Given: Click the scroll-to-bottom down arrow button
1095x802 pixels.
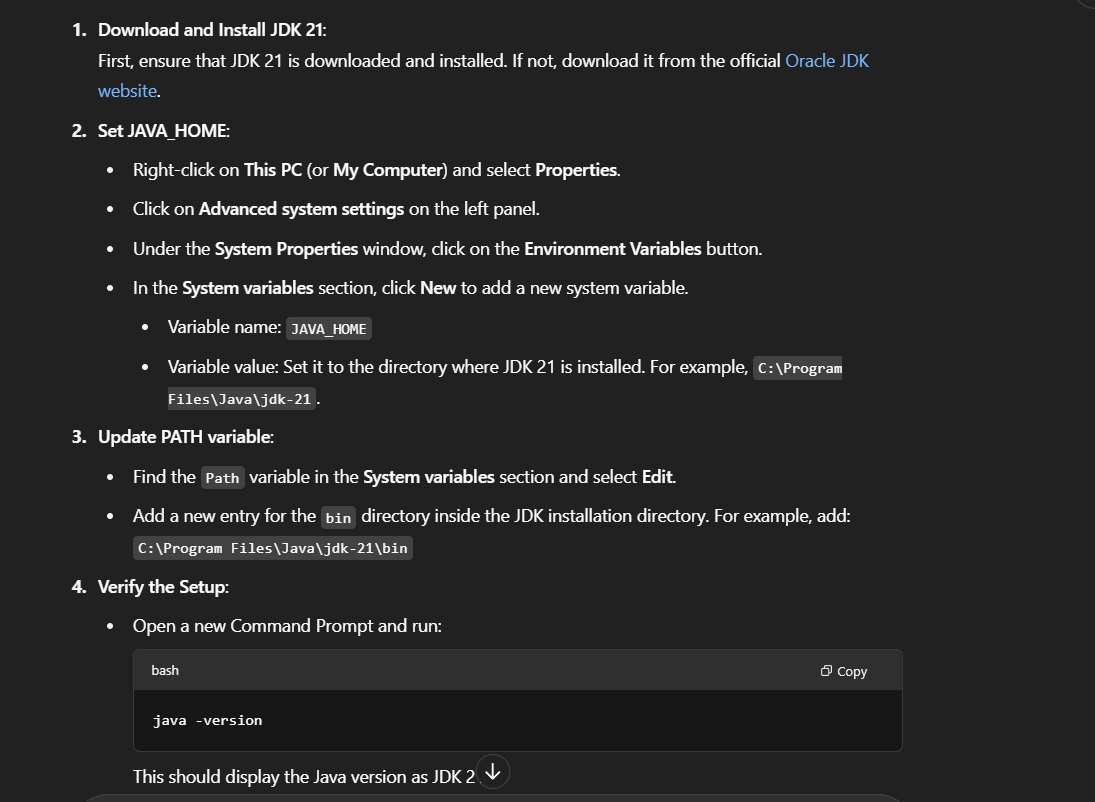Looking at the screenshot, I should coord(493,772).
